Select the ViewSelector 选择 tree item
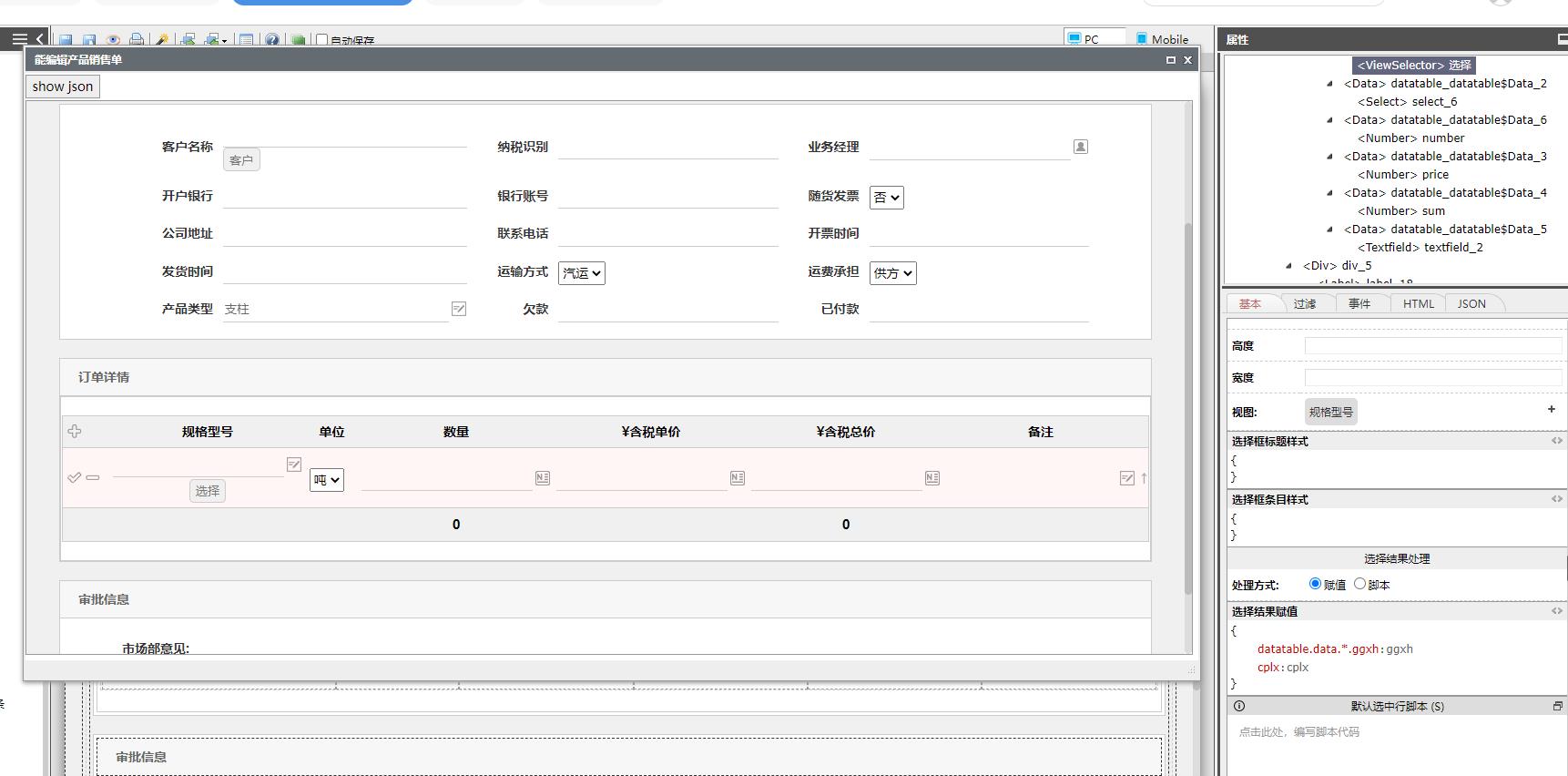The image size is (1568, 776). point(1414,66)
